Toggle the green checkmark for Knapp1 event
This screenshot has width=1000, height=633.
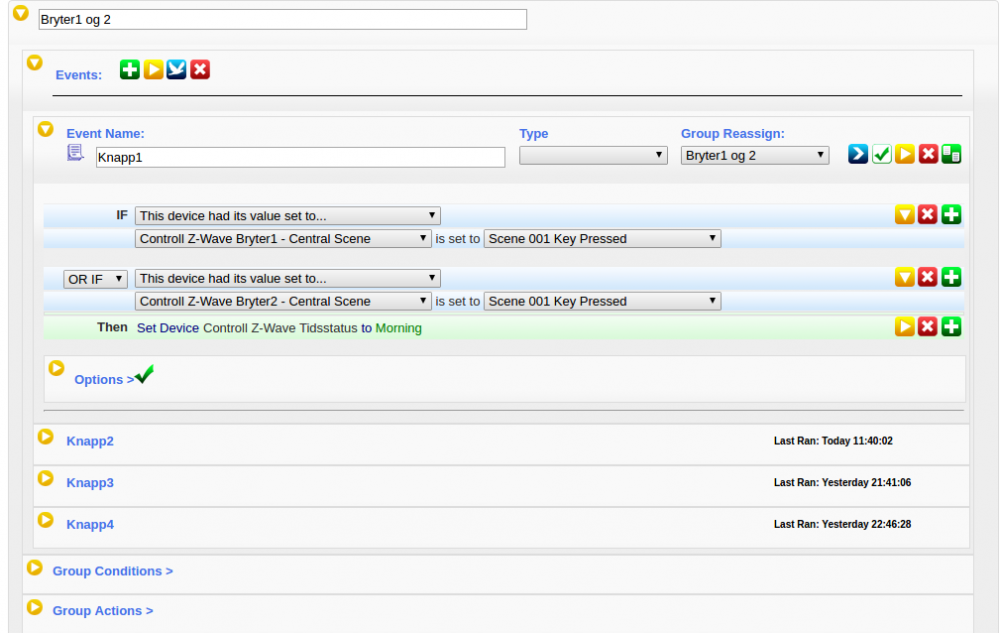click(881, 154)
